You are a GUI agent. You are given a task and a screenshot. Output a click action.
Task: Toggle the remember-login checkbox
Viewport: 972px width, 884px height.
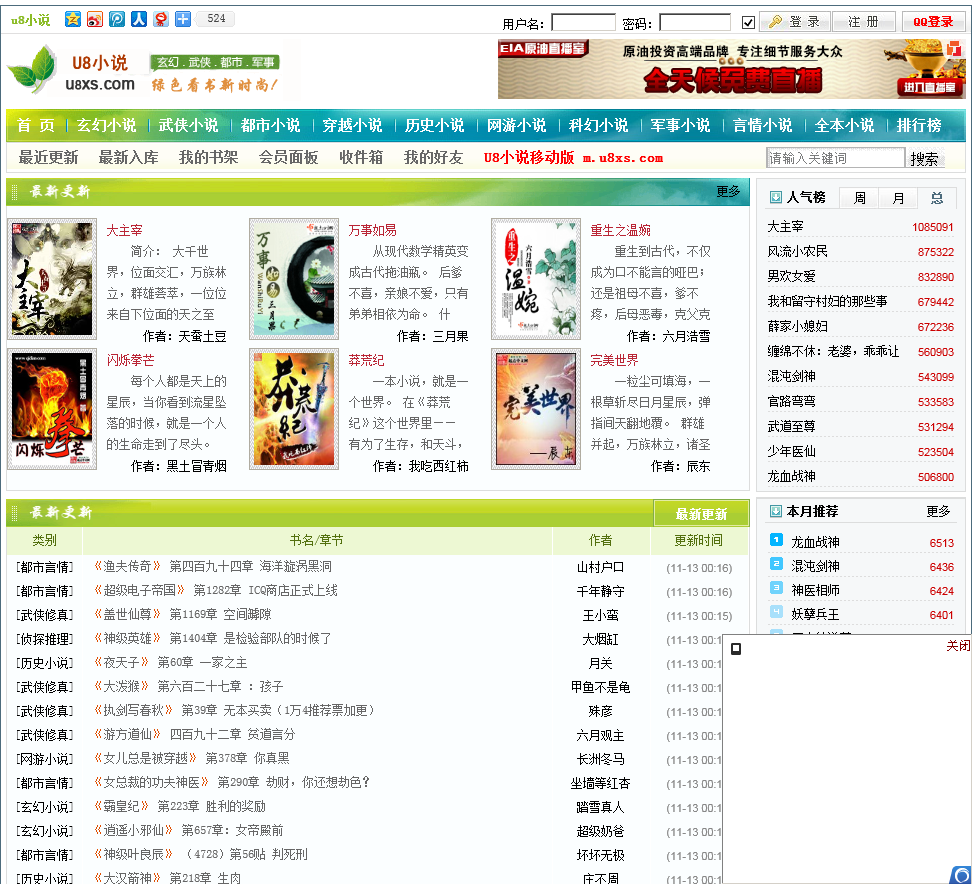(748, 23)
